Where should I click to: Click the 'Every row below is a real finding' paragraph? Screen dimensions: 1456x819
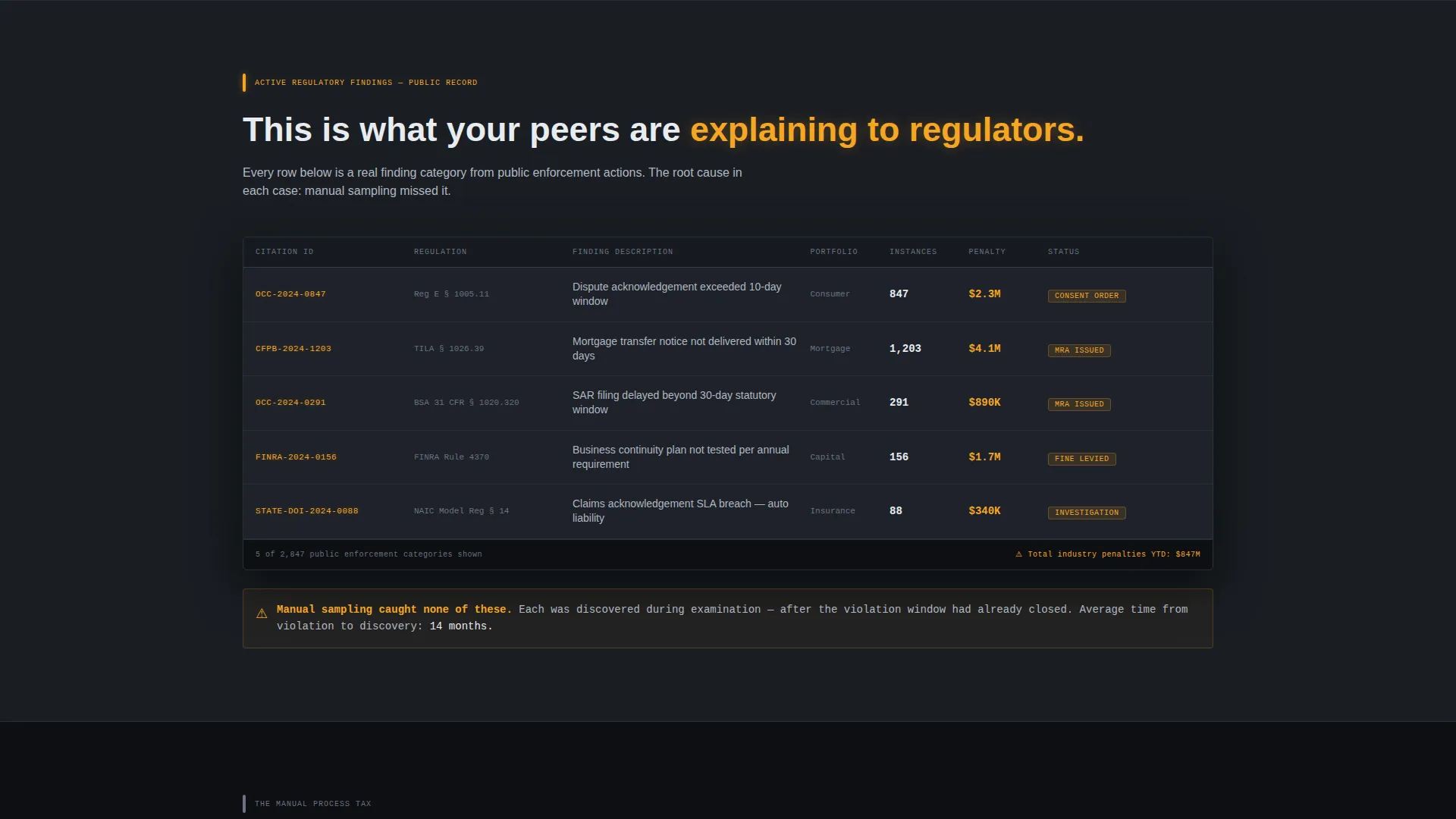pyautogui.click(x=492, y=182)
